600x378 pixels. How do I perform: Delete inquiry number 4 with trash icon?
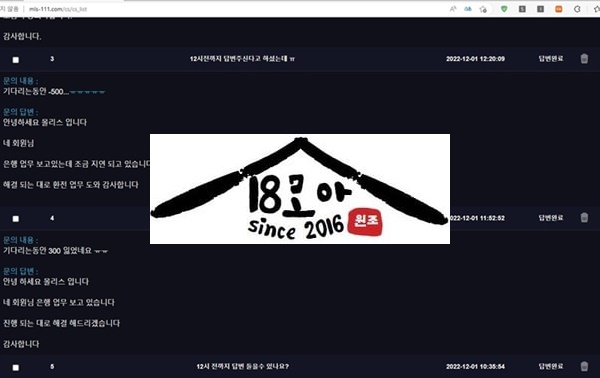click(x=584, y=218)
